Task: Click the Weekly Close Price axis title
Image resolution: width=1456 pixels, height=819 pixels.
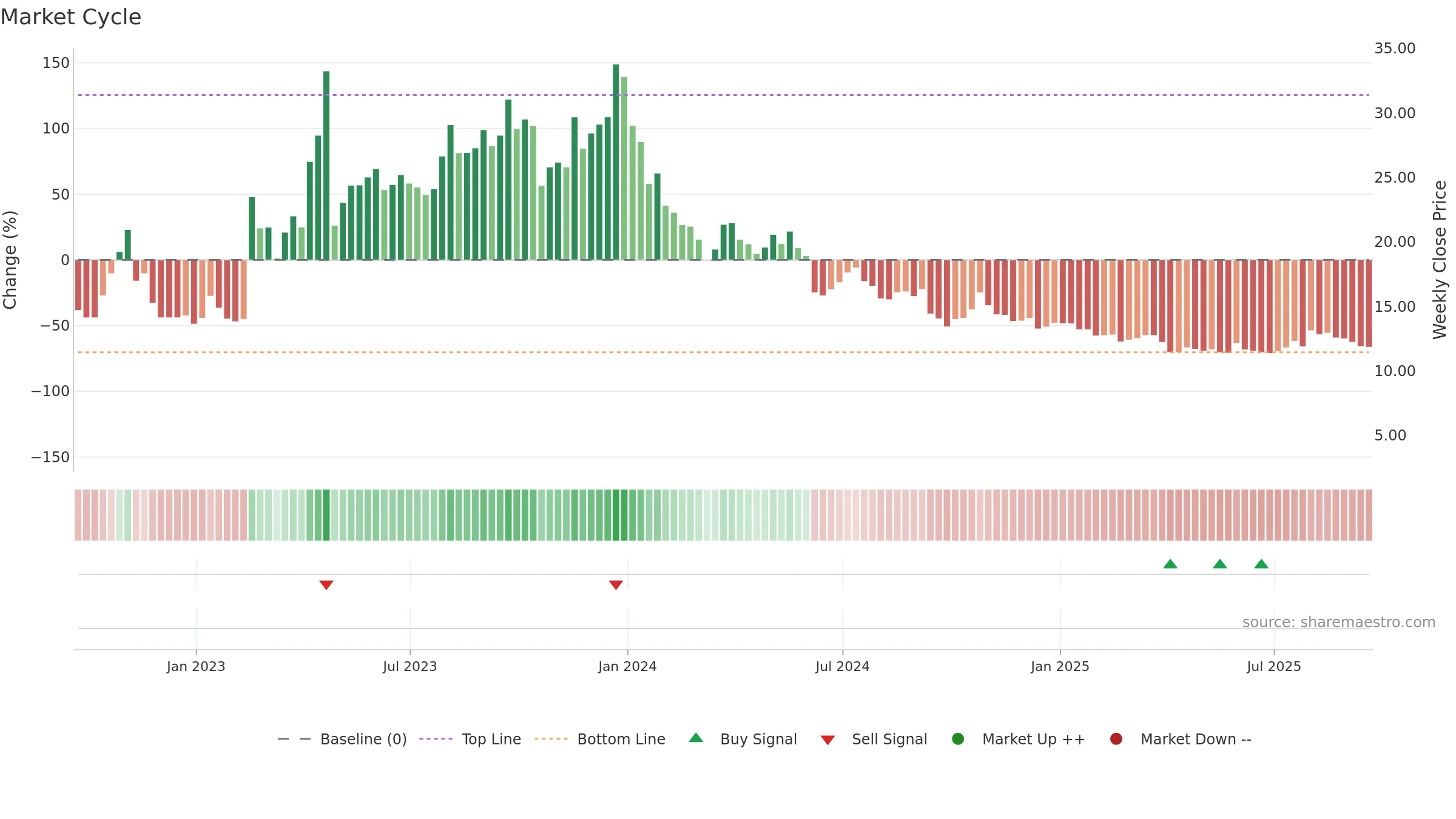Action: [x=1440, y=260]
